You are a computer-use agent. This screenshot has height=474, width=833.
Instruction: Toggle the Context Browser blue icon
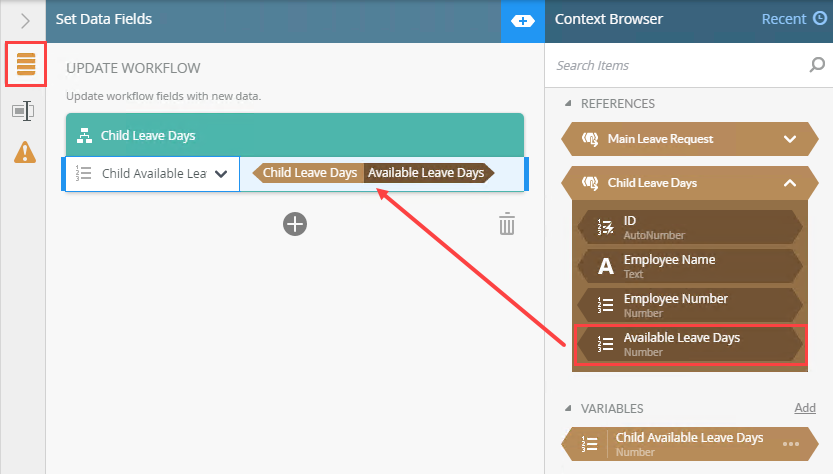pyautogui.click(x=523, y=21)
